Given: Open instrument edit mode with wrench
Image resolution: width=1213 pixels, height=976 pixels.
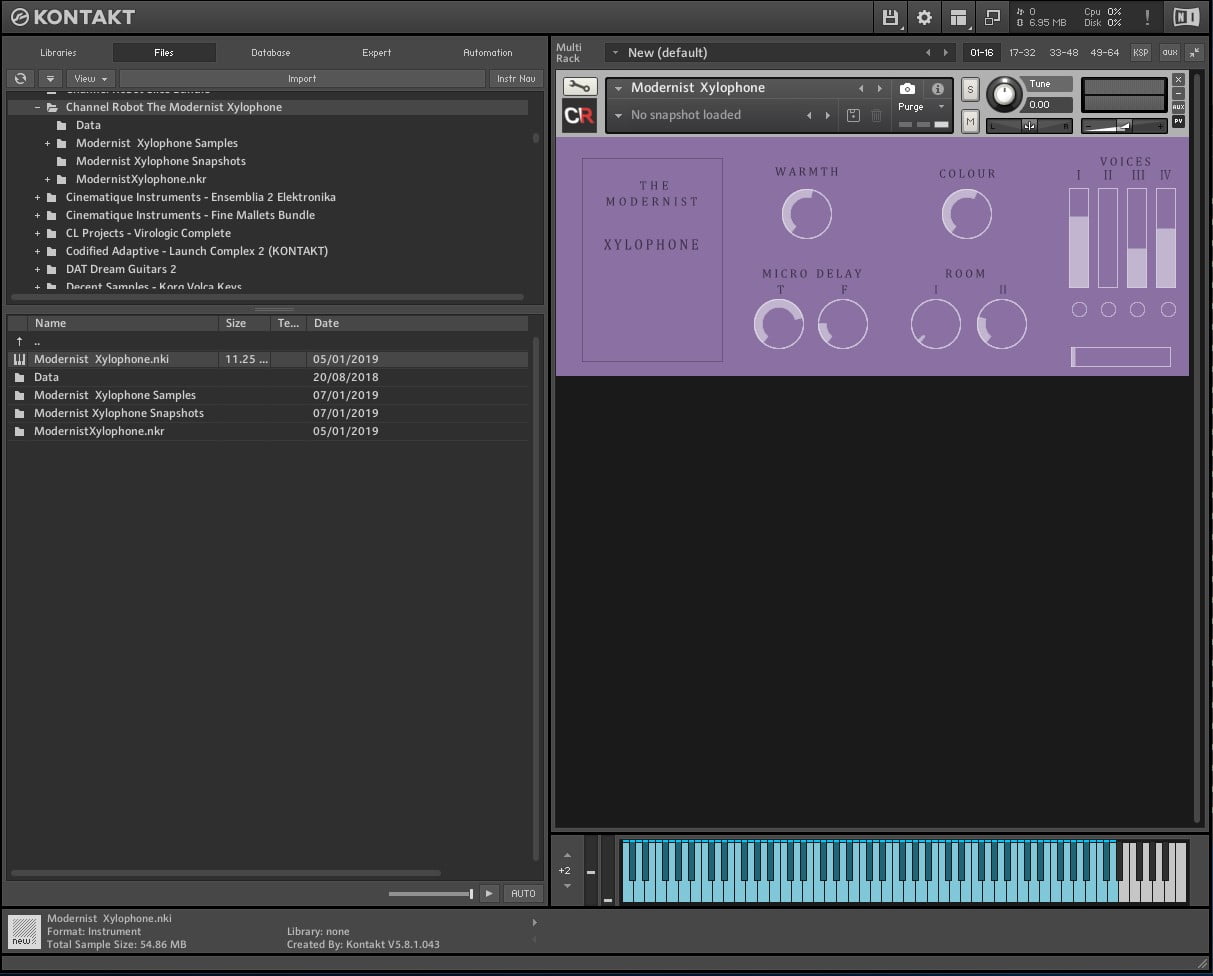Looking at the screenshot, I should click(580, 87).
